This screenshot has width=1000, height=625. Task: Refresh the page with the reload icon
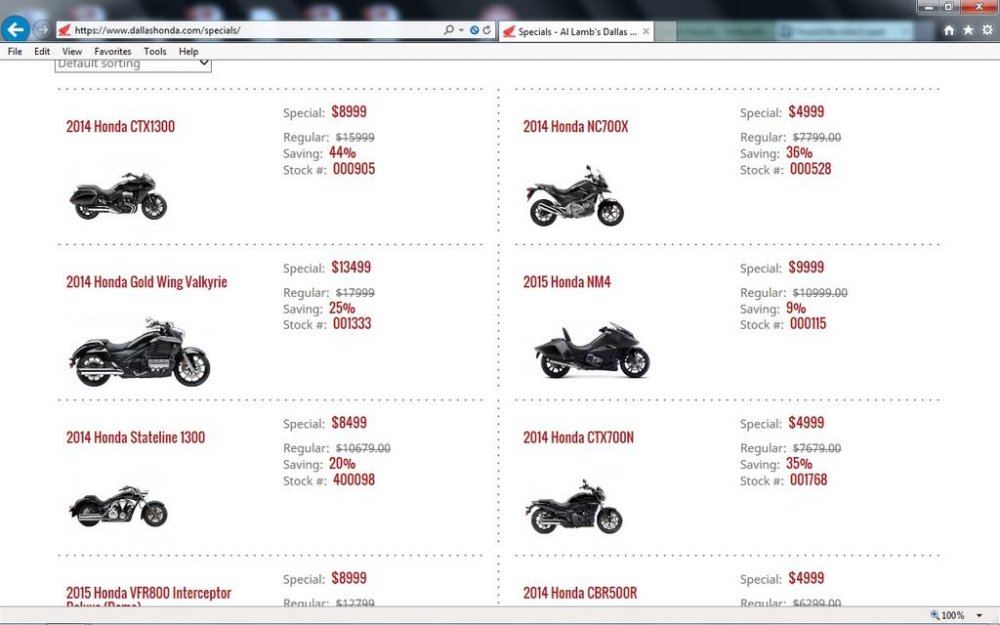(487, 30)
